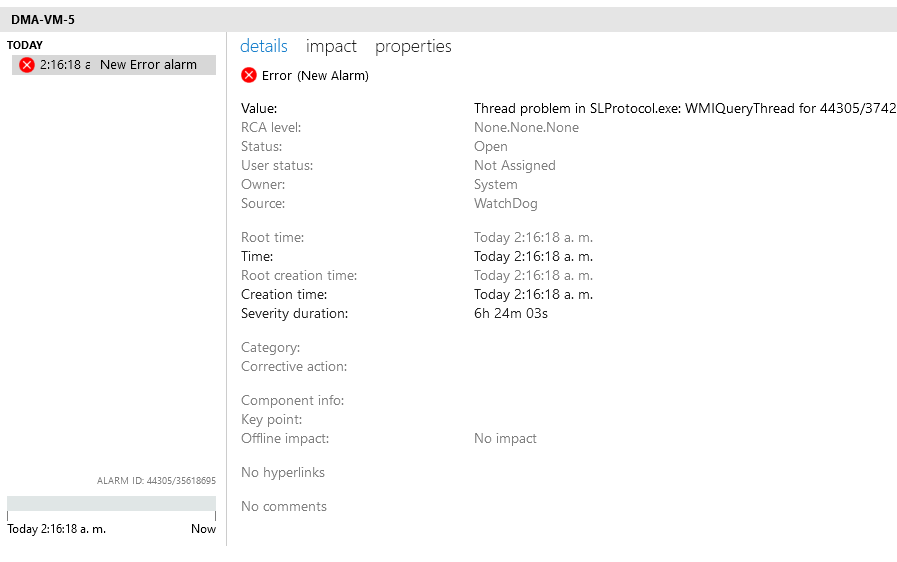Open the details tab
This screenshot has height=562, width=897.
[x=264, y=46]
